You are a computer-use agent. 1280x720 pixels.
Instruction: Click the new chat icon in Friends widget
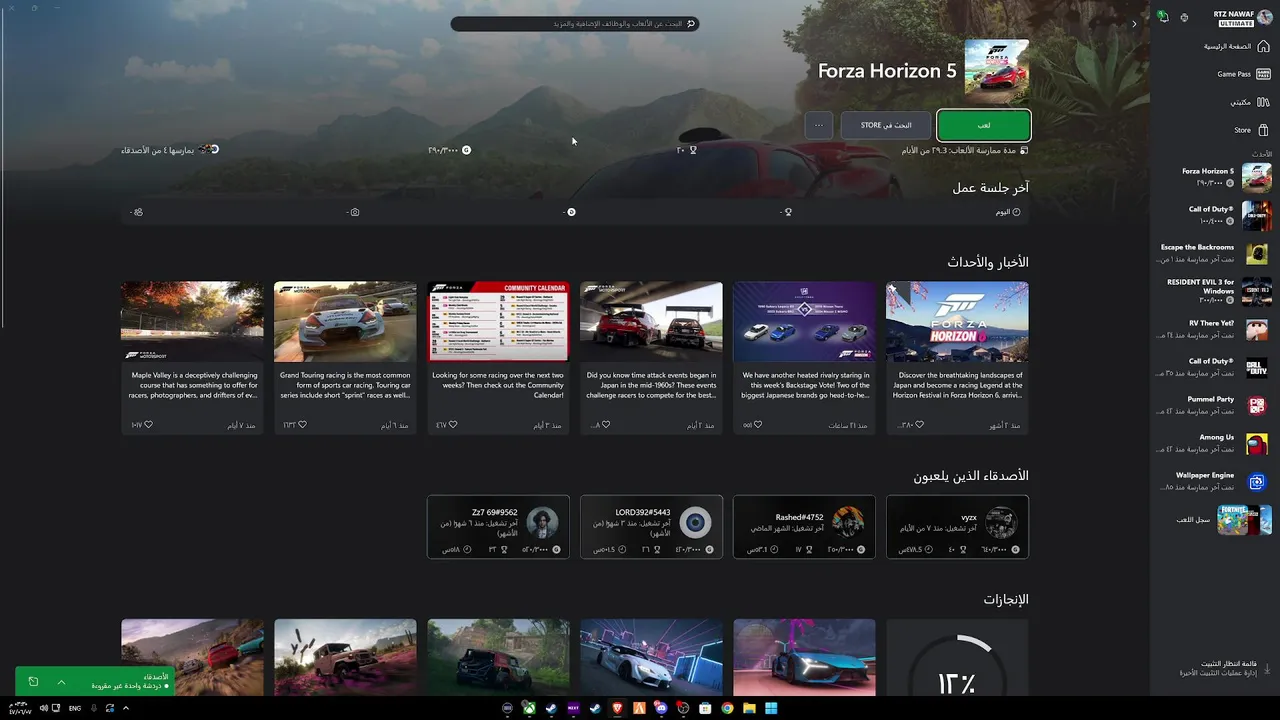coord(33,682)
